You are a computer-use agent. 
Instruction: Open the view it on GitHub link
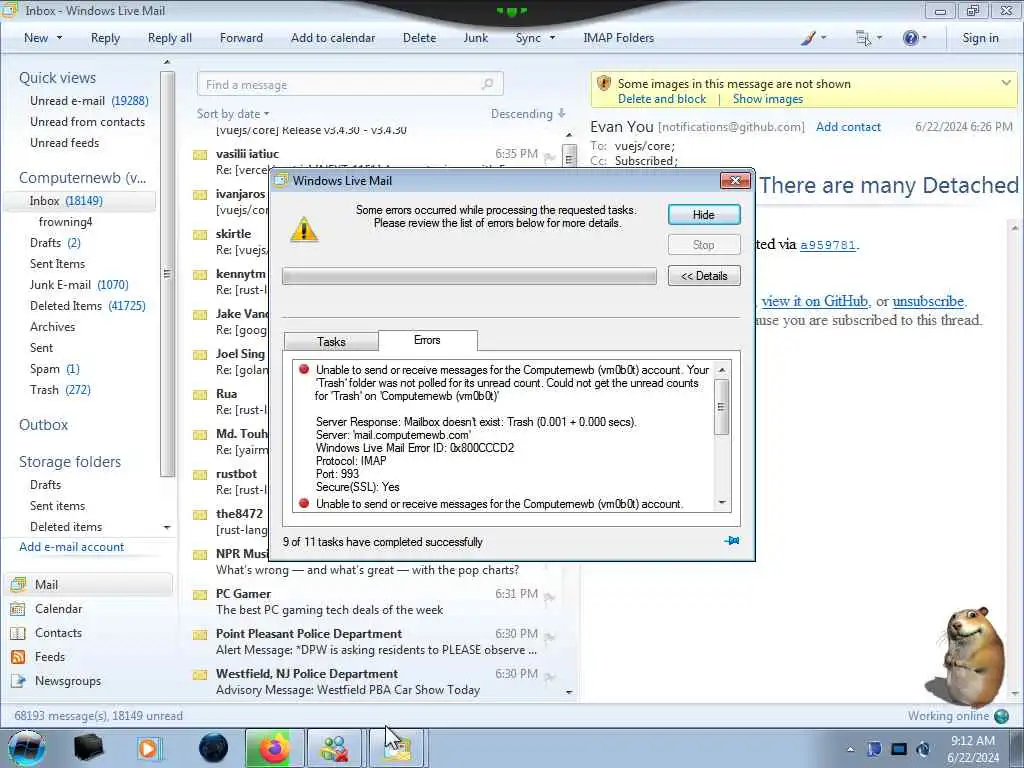(814, 301)
